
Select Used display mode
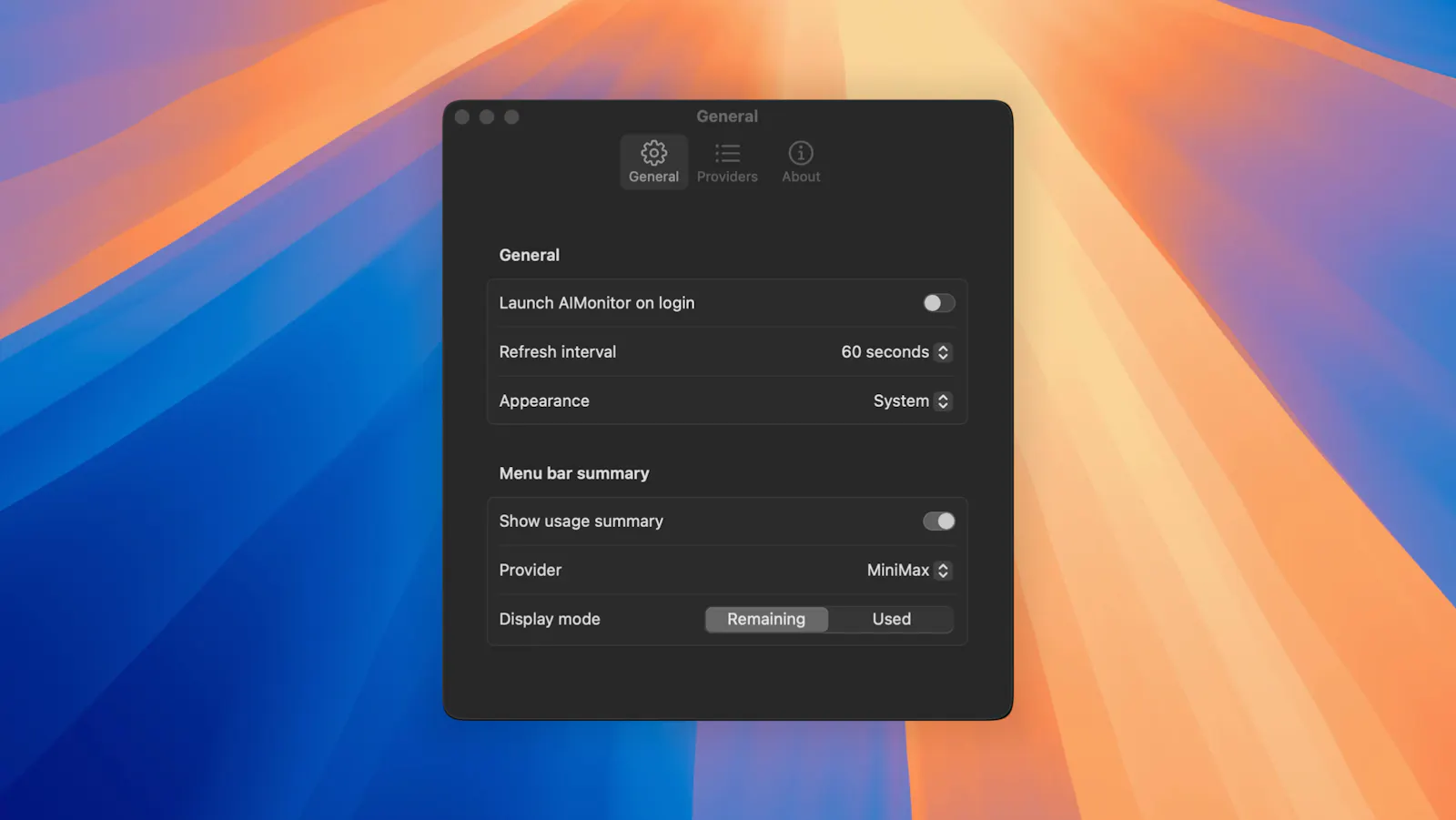coord(891,620)
